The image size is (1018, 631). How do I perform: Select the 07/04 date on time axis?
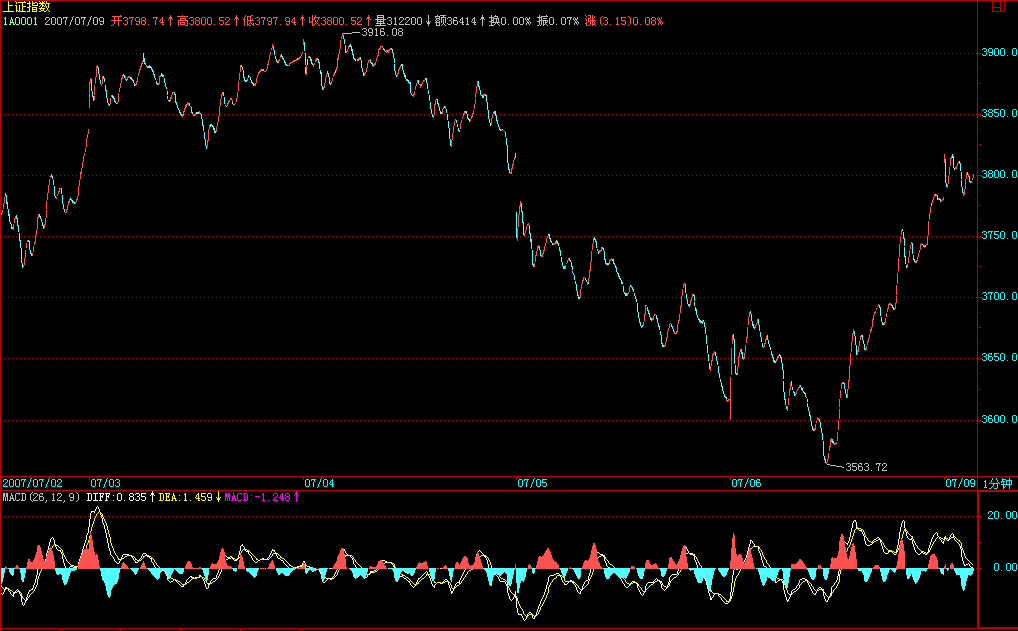click(x=319, y=483)
